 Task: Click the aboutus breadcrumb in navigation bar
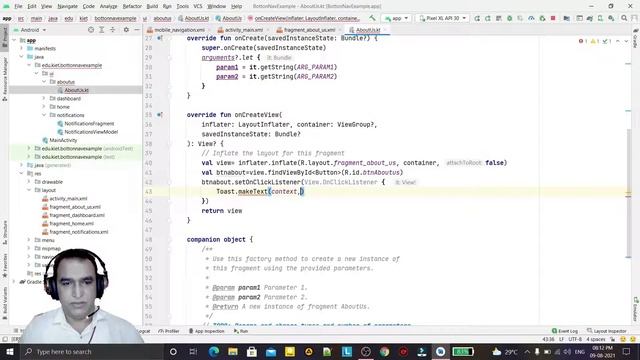162,18
